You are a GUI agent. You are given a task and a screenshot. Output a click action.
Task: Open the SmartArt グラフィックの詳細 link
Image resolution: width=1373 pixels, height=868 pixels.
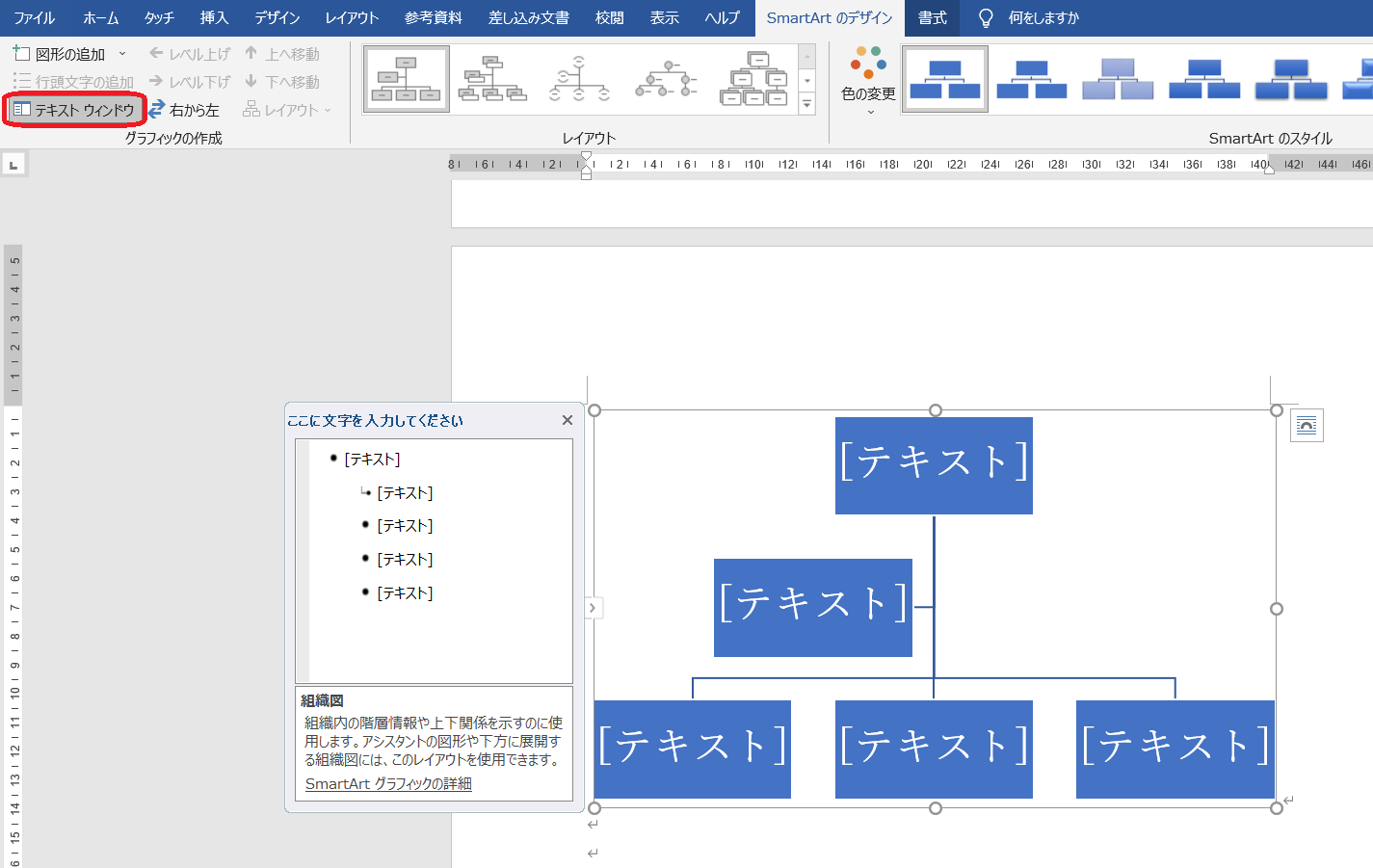[388, 783]
